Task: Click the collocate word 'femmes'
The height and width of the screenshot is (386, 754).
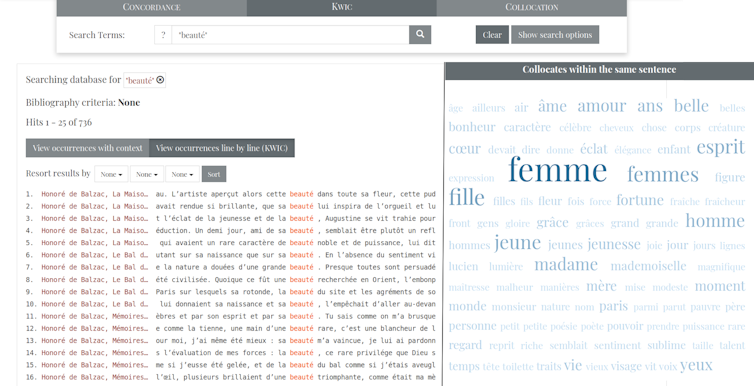Action: click(x=663, y=174)
